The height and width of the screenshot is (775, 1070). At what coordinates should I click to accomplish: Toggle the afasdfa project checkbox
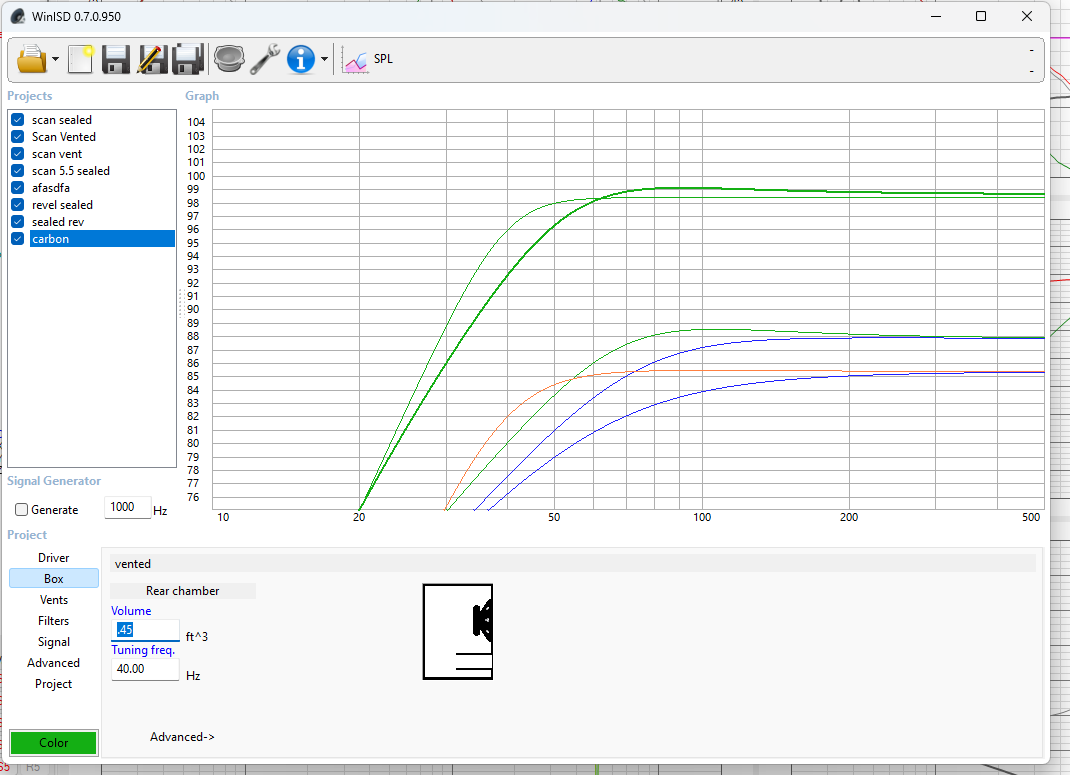click(x=18, y=188)
